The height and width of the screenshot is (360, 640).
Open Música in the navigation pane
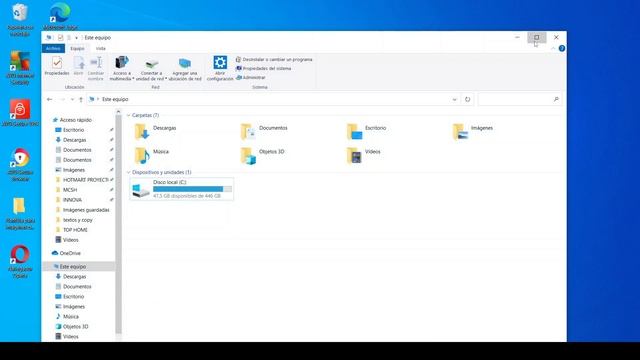point(70,317)
